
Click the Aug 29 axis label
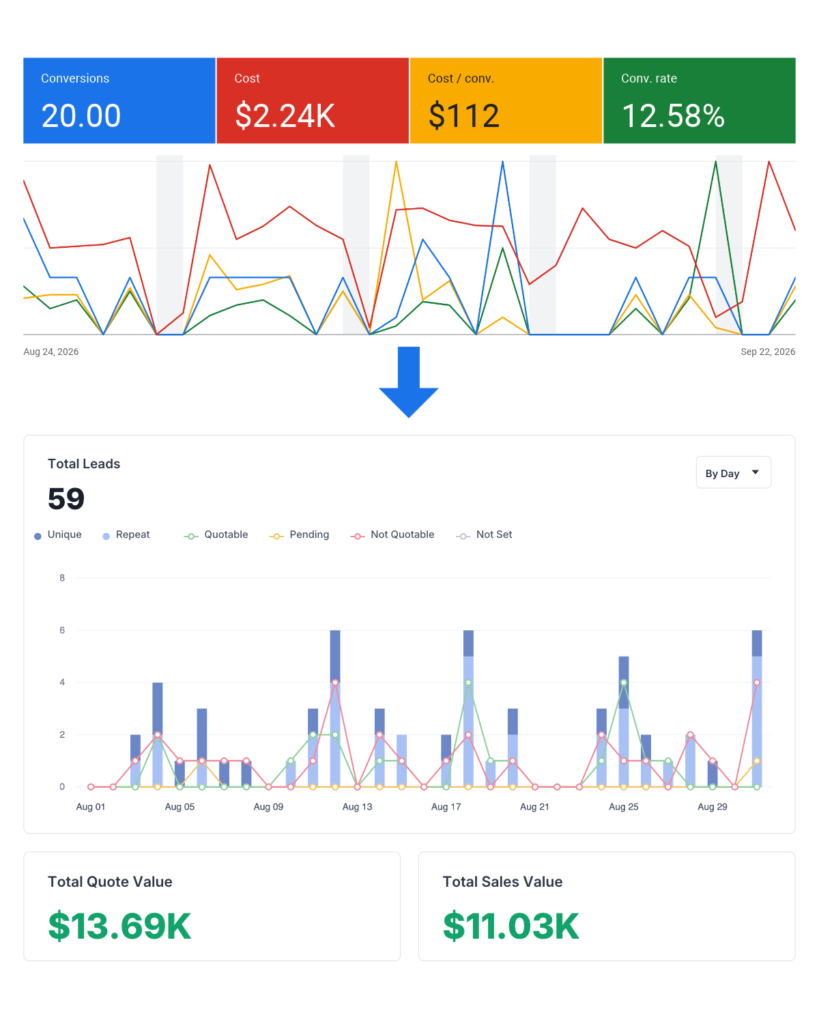click(713, 807)
